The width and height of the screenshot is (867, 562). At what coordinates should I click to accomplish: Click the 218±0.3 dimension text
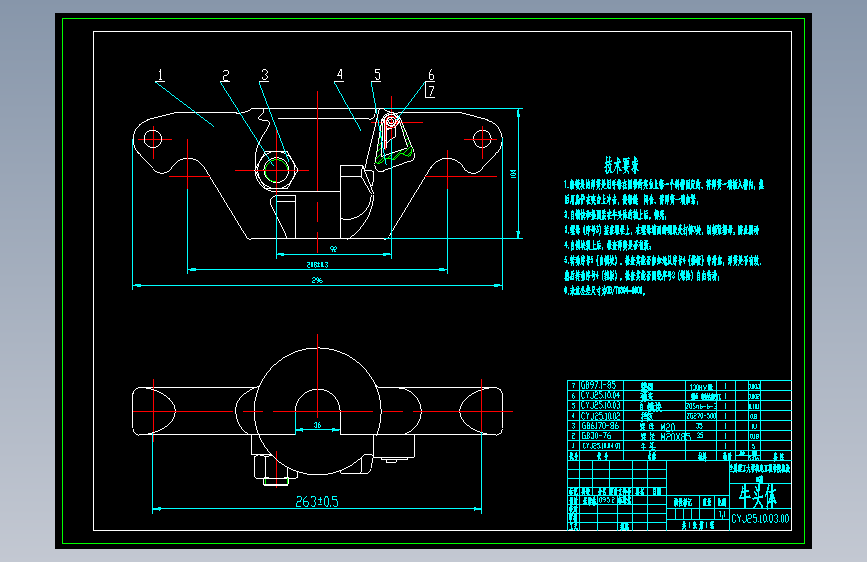coord(317,264)
